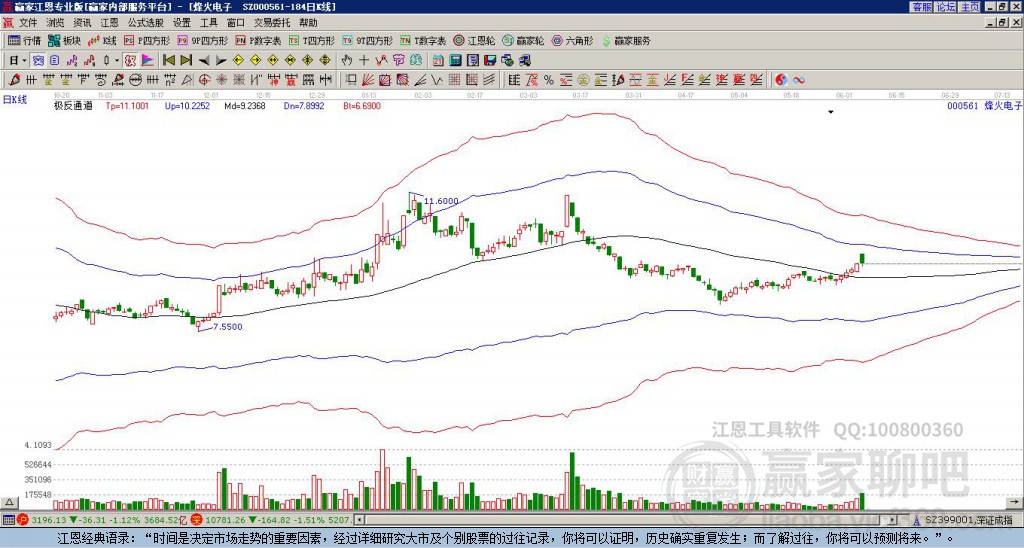Click the 7.5500 low price label
Screen dimensions: 1024x548
point(227,327)
